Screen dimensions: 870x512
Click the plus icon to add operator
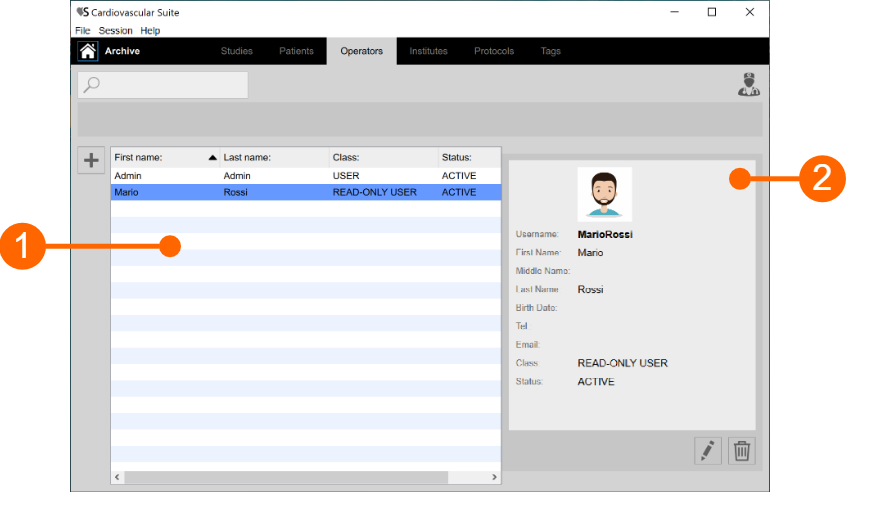pyautogui.click(x=91, y=160)
